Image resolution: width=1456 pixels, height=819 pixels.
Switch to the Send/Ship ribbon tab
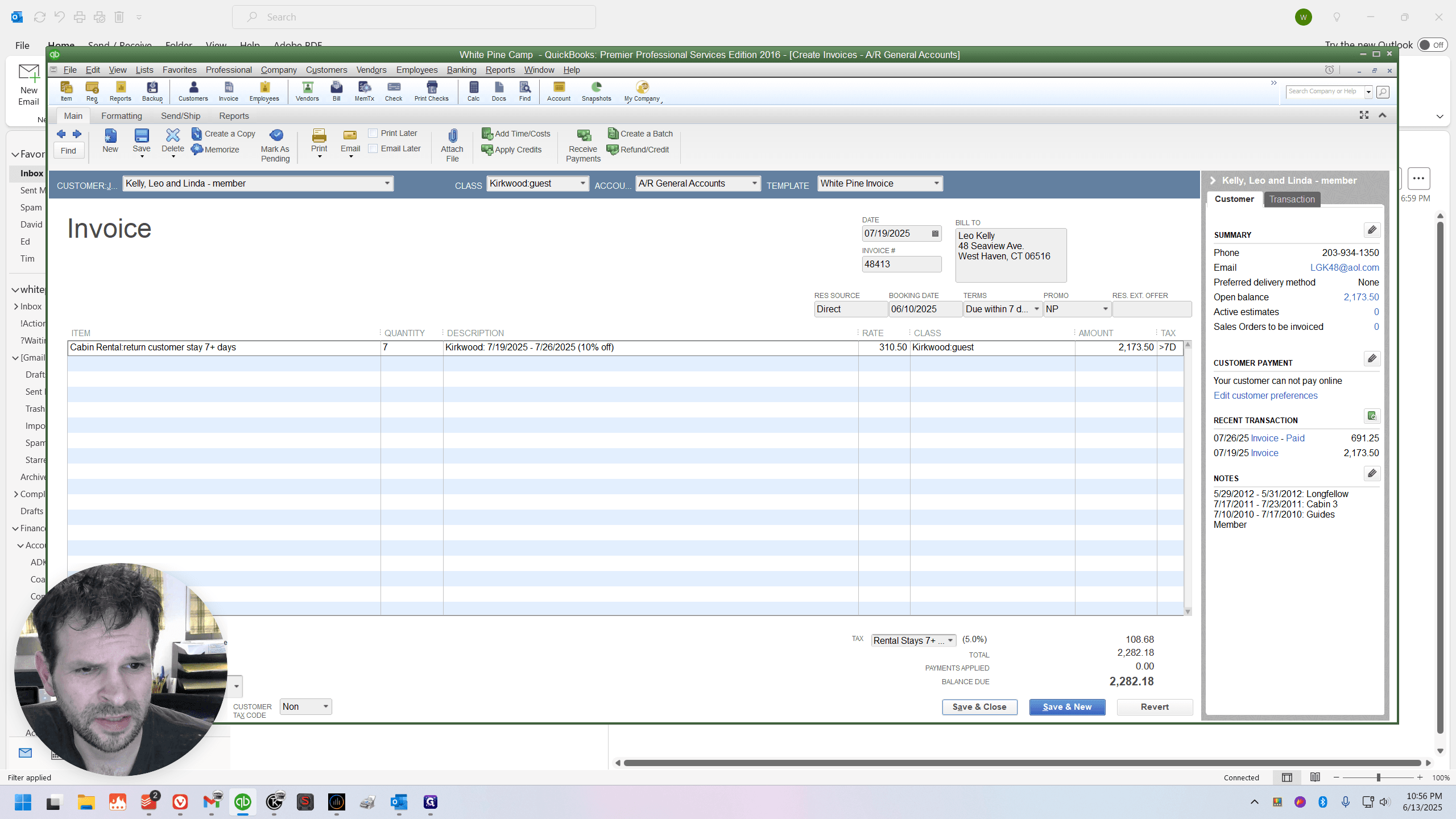pyautogui.click(x=180, y=115)
